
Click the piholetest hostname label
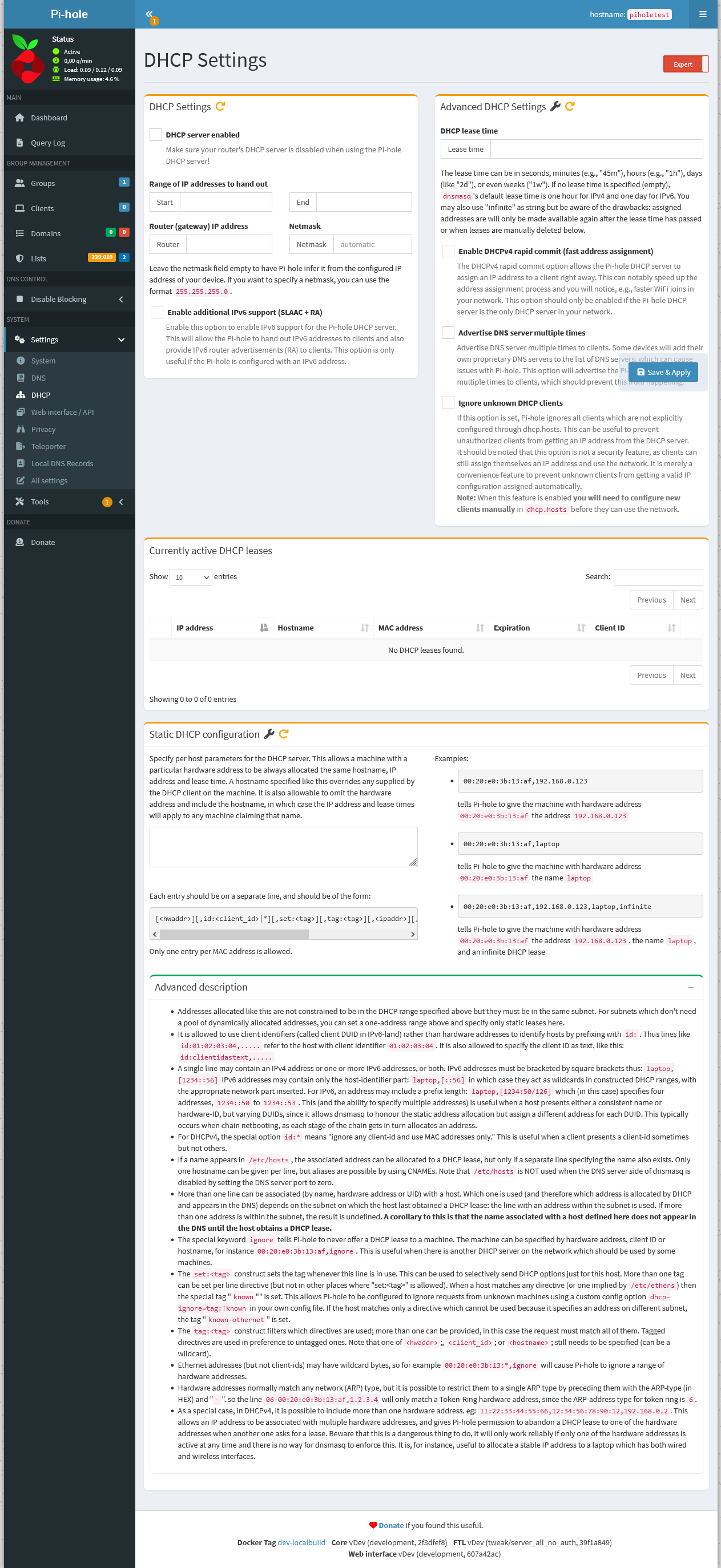[649, 15]
